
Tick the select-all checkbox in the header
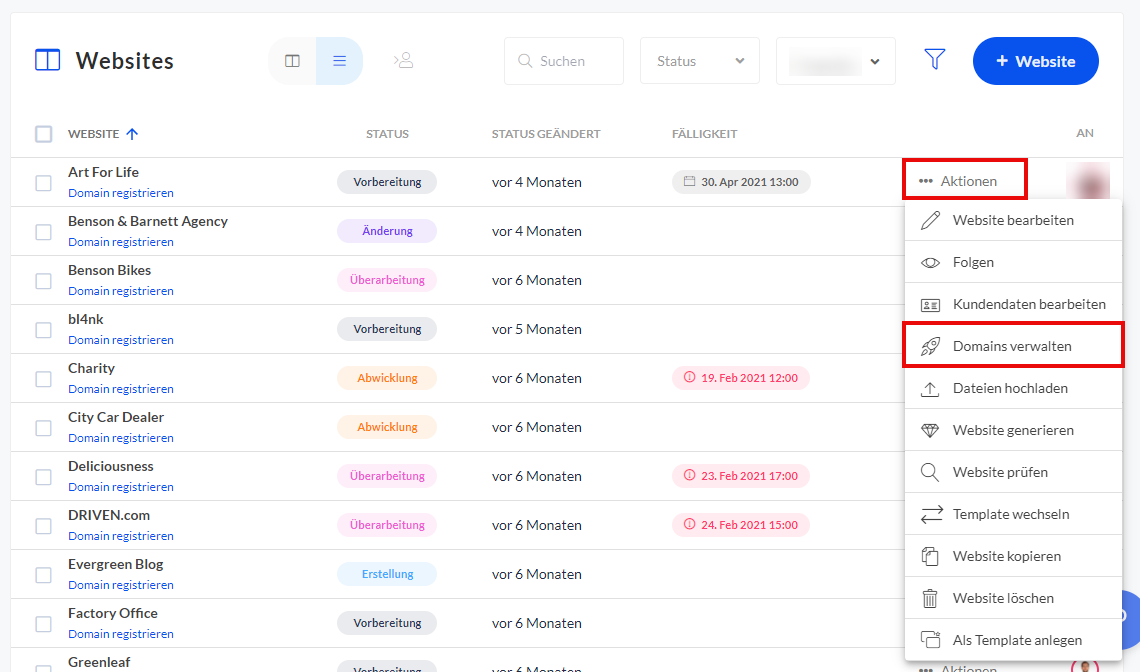click(44, 134)
